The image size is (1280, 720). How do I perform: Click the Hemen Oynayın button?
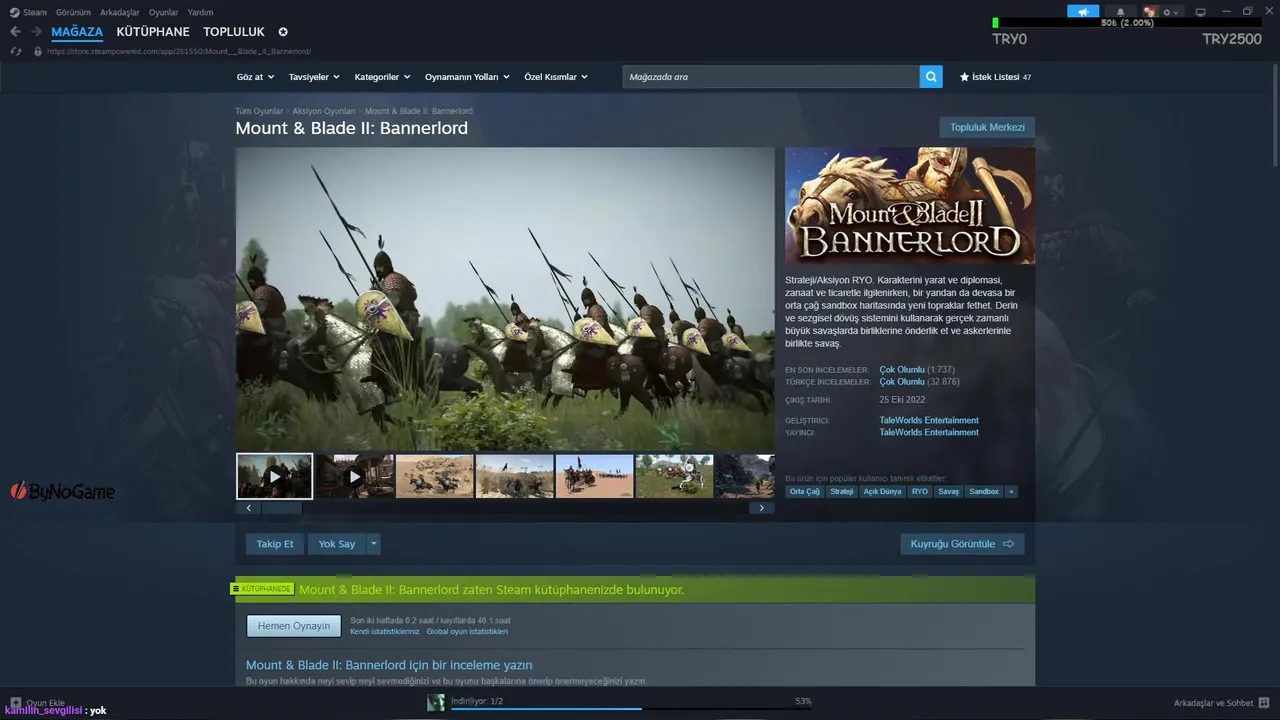[x=294, y=626]
